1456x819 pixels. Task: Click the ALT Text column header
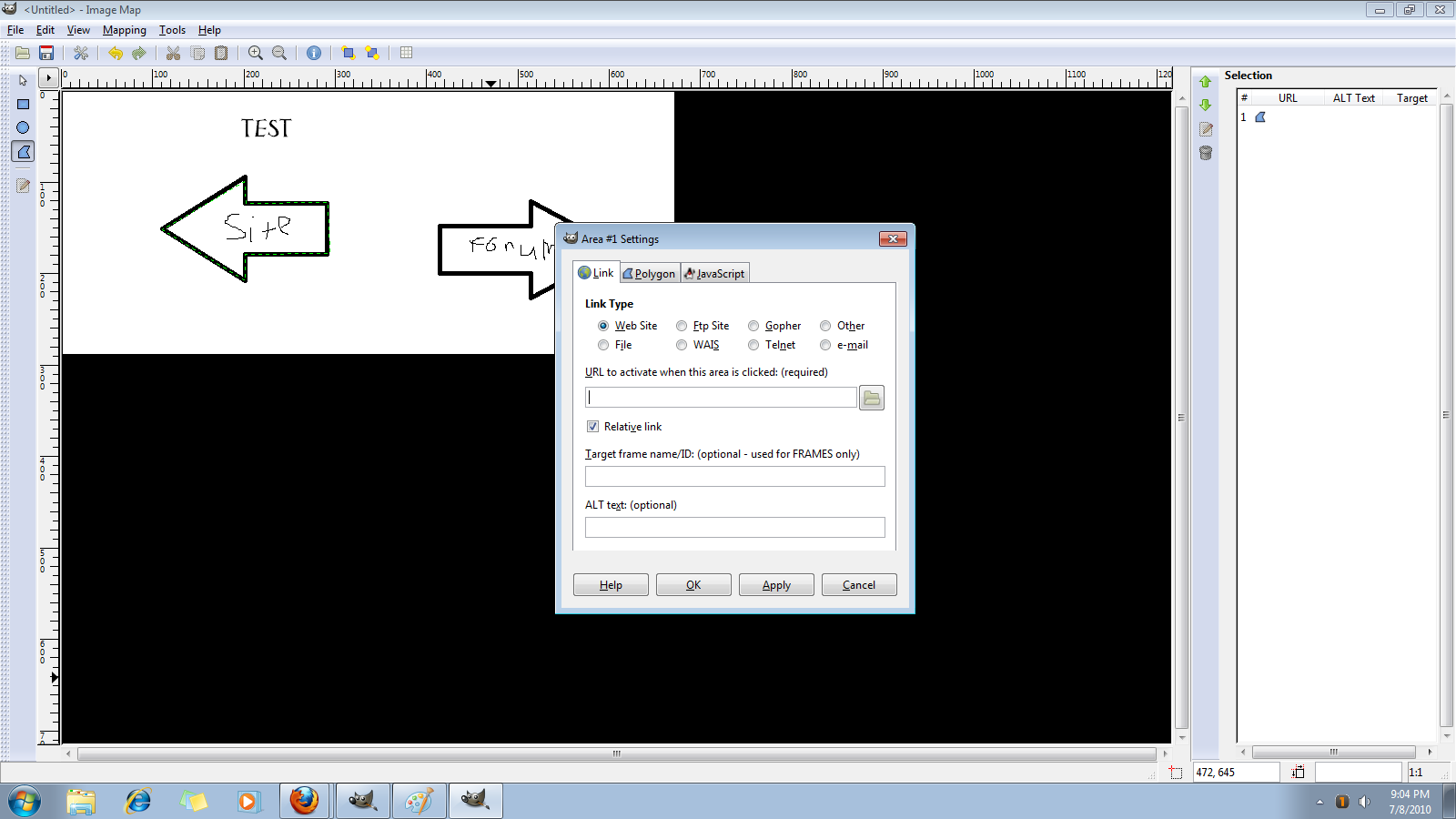[1354, 98]
